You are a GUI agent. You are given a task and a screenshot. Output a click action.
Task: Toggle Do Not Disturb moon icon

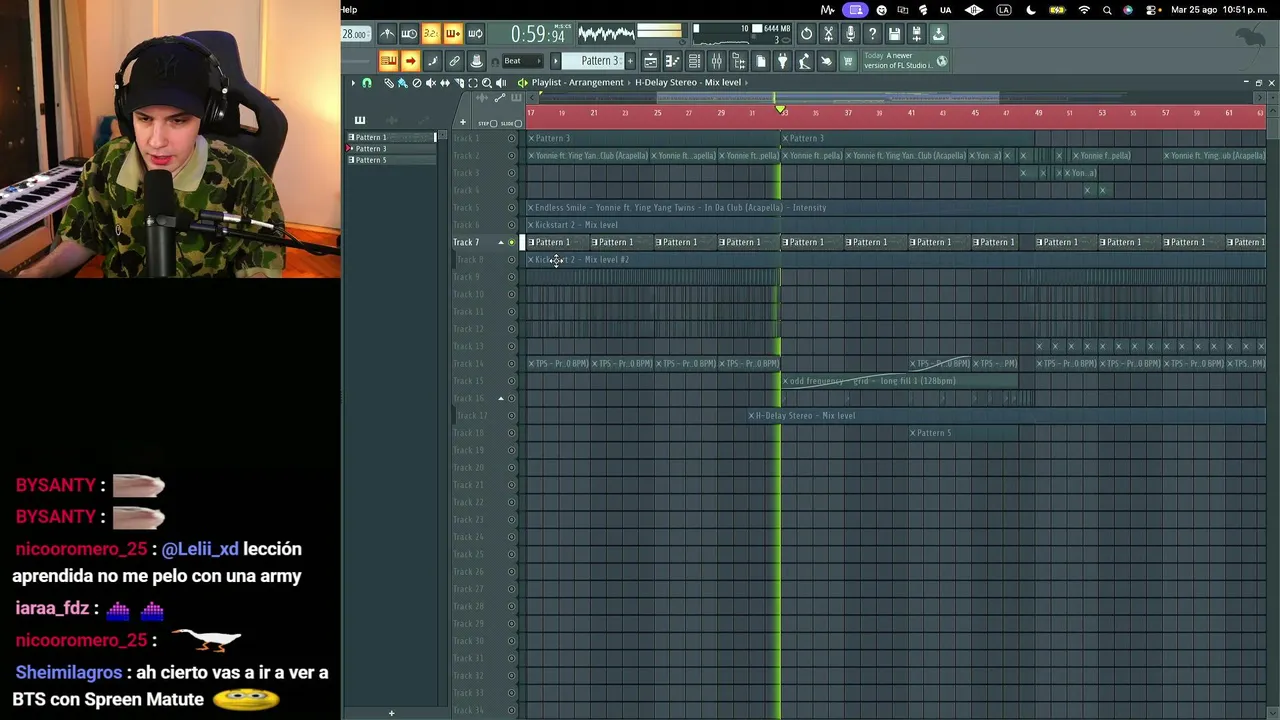pos(1031,10)
